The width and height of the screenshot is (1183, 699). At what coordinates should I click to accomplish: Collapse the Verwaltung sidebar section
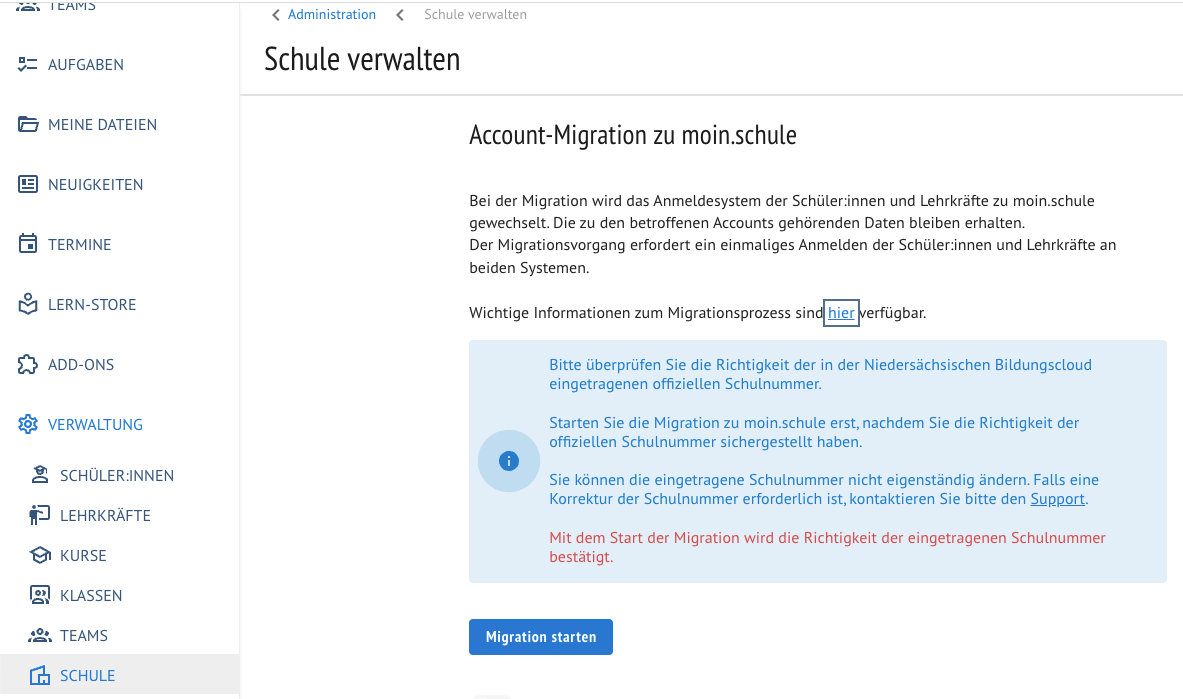tap(95, 425)
